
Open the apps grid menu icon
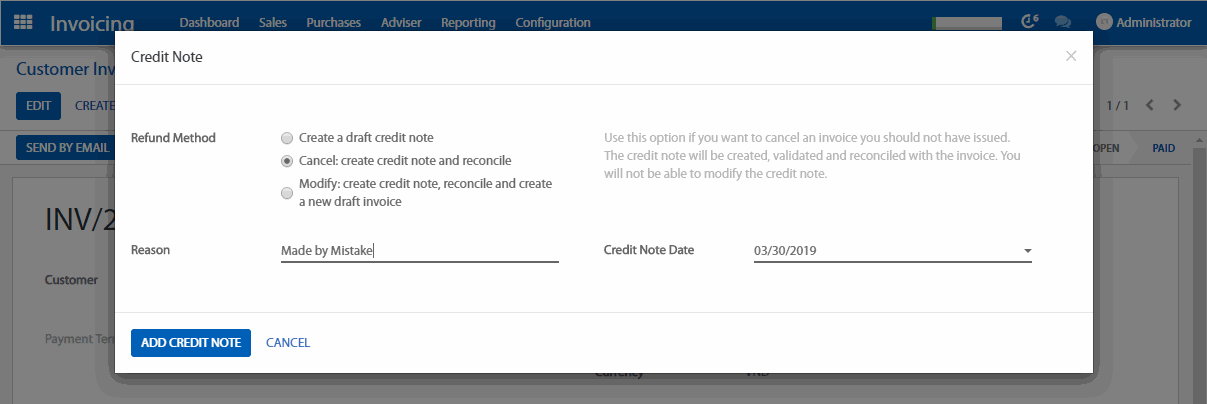pos(23,22)
